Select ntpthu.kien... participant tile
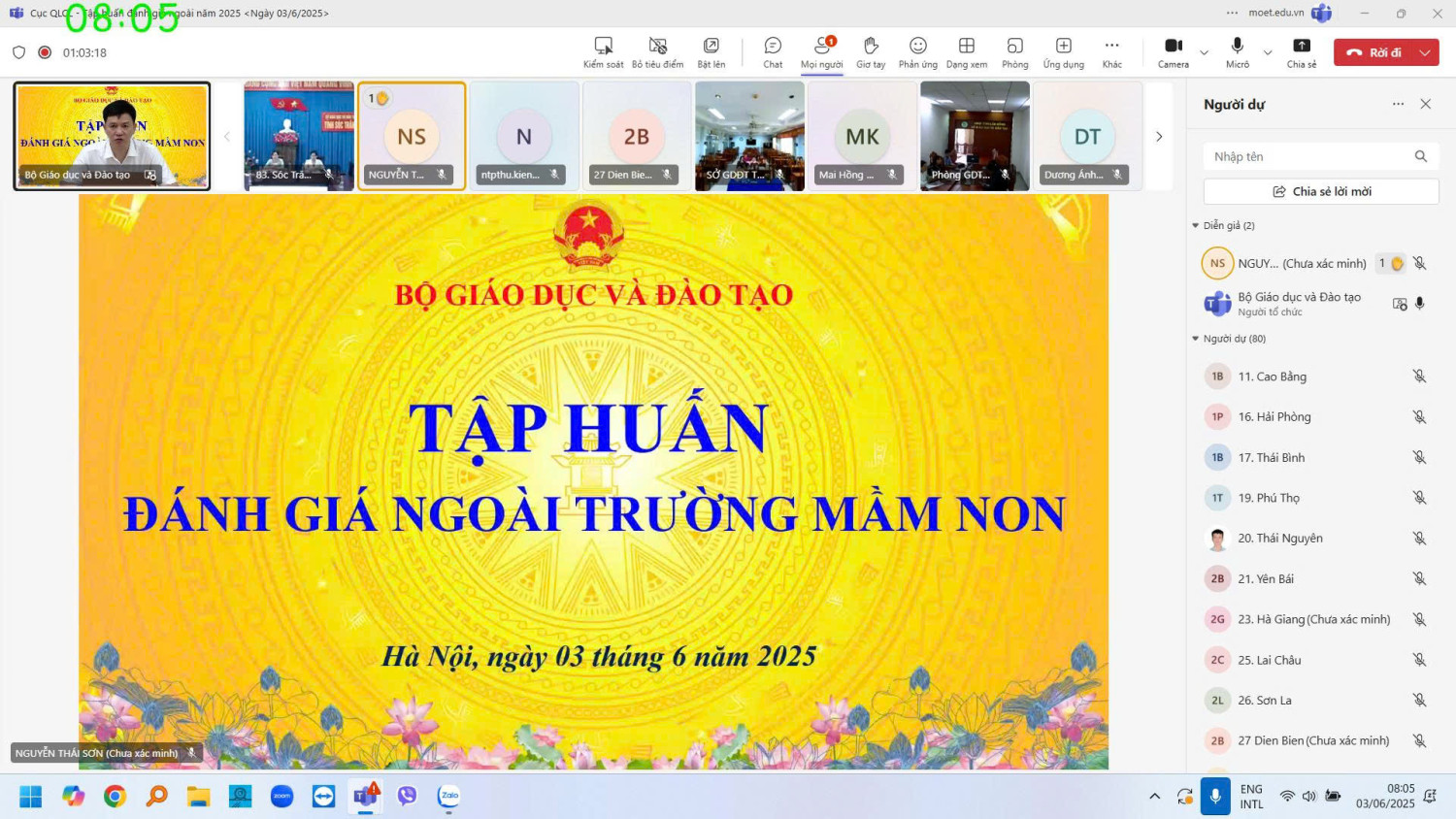Screen dimensions: 1456x819 point(524,136)
